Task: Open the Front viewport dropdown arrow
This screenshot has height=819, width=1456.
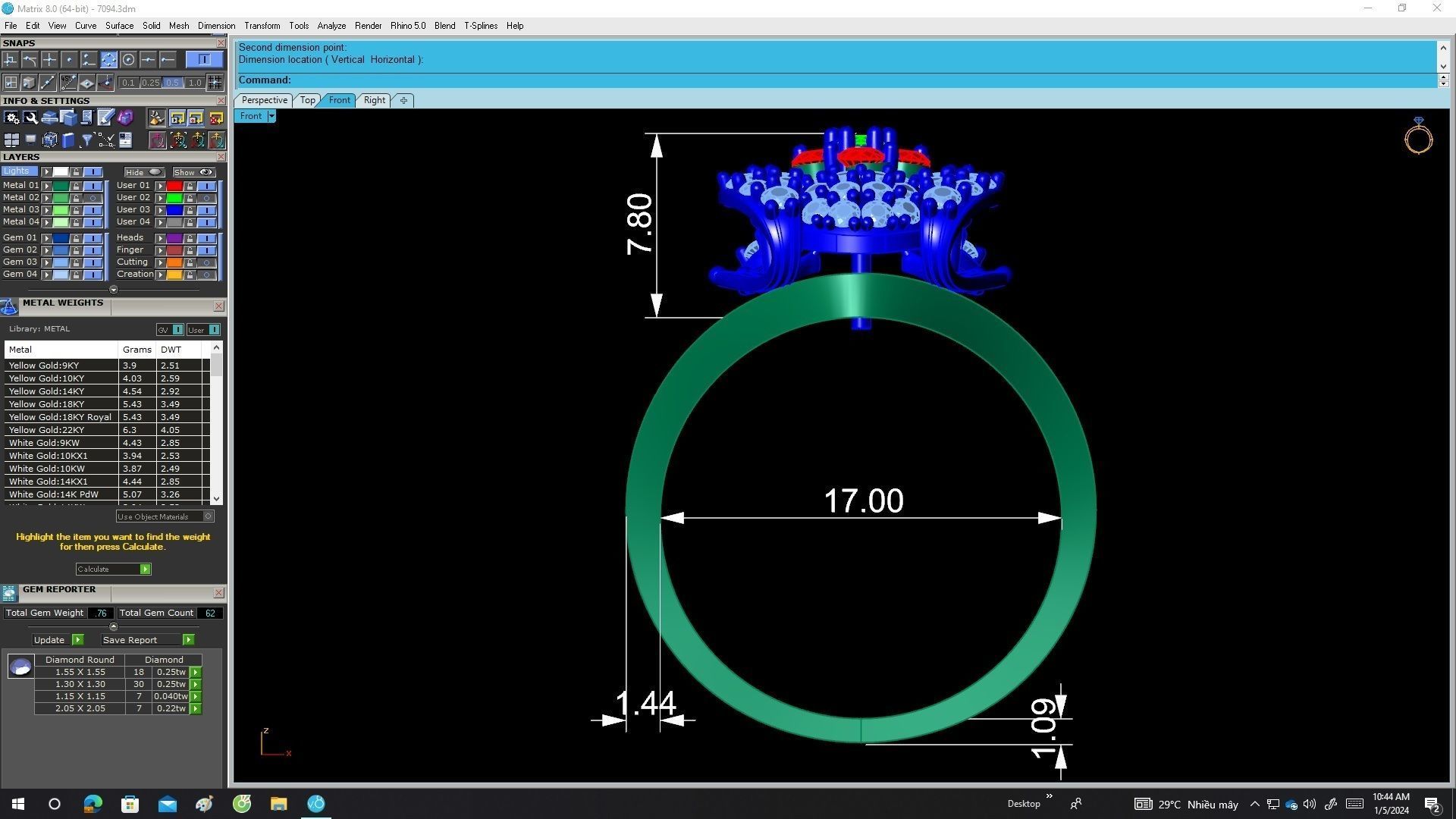Action: pyautogui.click(x=271, y=116)
